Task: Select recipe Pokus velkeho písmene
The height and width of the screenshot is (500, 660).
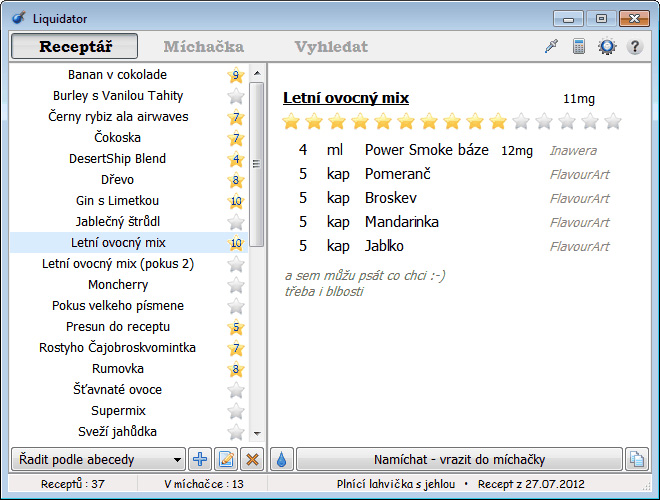Action: pyautogui.click(x=118, y=306)
